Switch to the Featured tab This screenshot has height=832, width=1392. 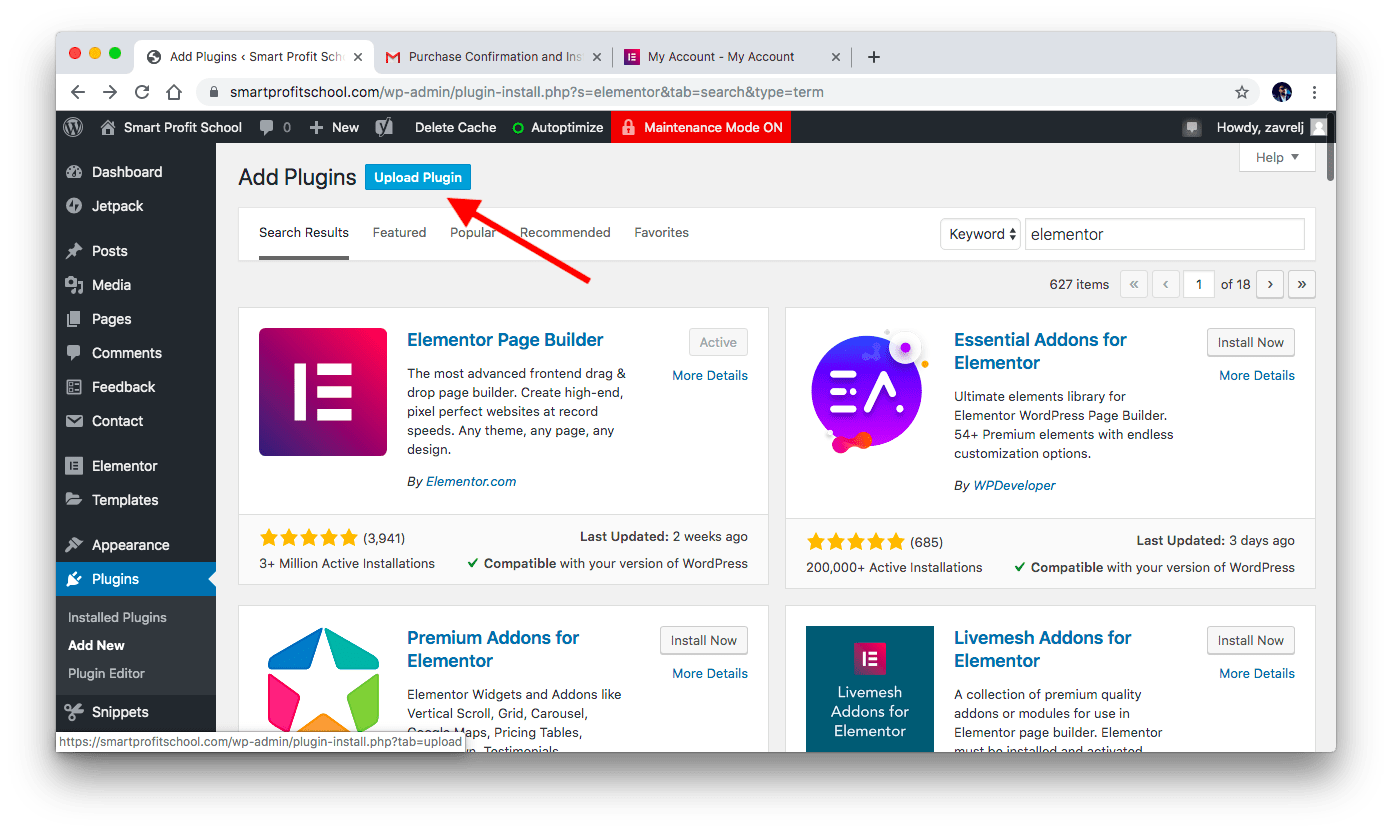(399, 232)
